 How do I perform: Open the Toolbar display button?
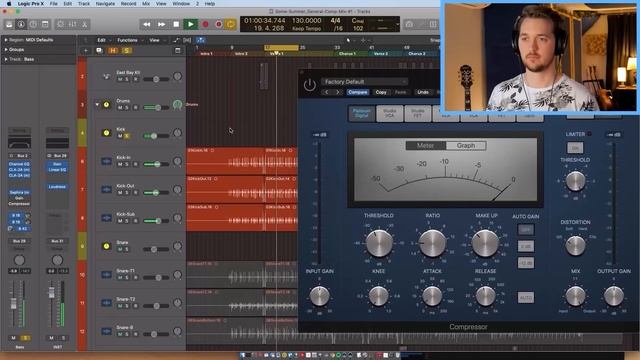click(45, 24)
